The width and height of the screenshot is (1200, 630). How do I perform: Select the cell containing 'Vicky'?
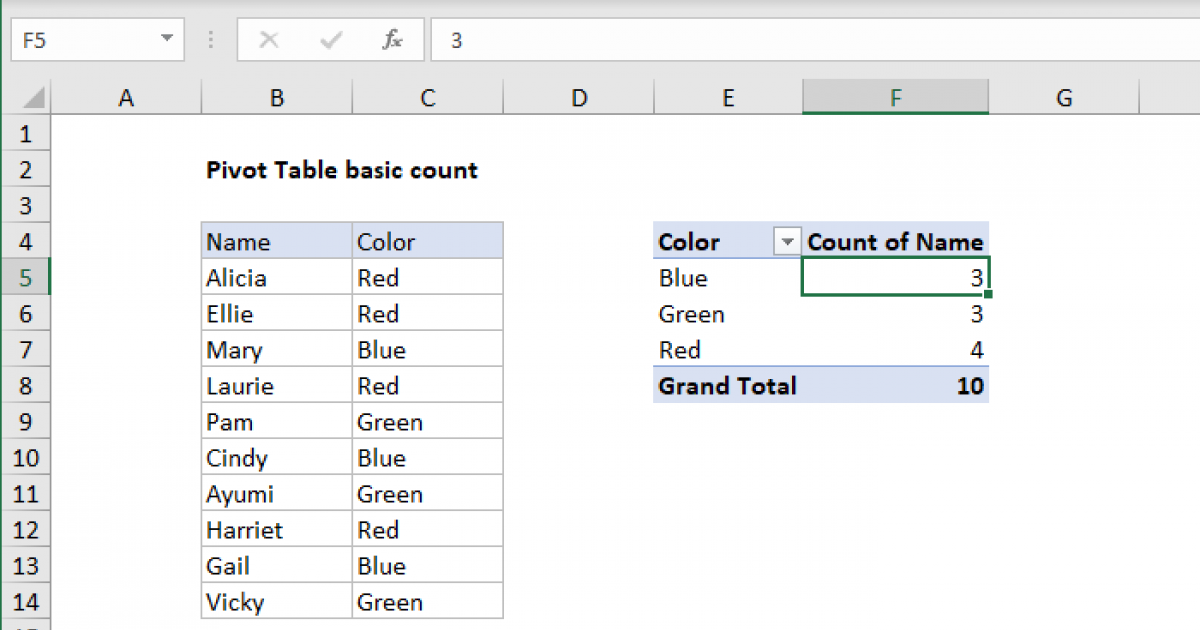pos(277,602)
